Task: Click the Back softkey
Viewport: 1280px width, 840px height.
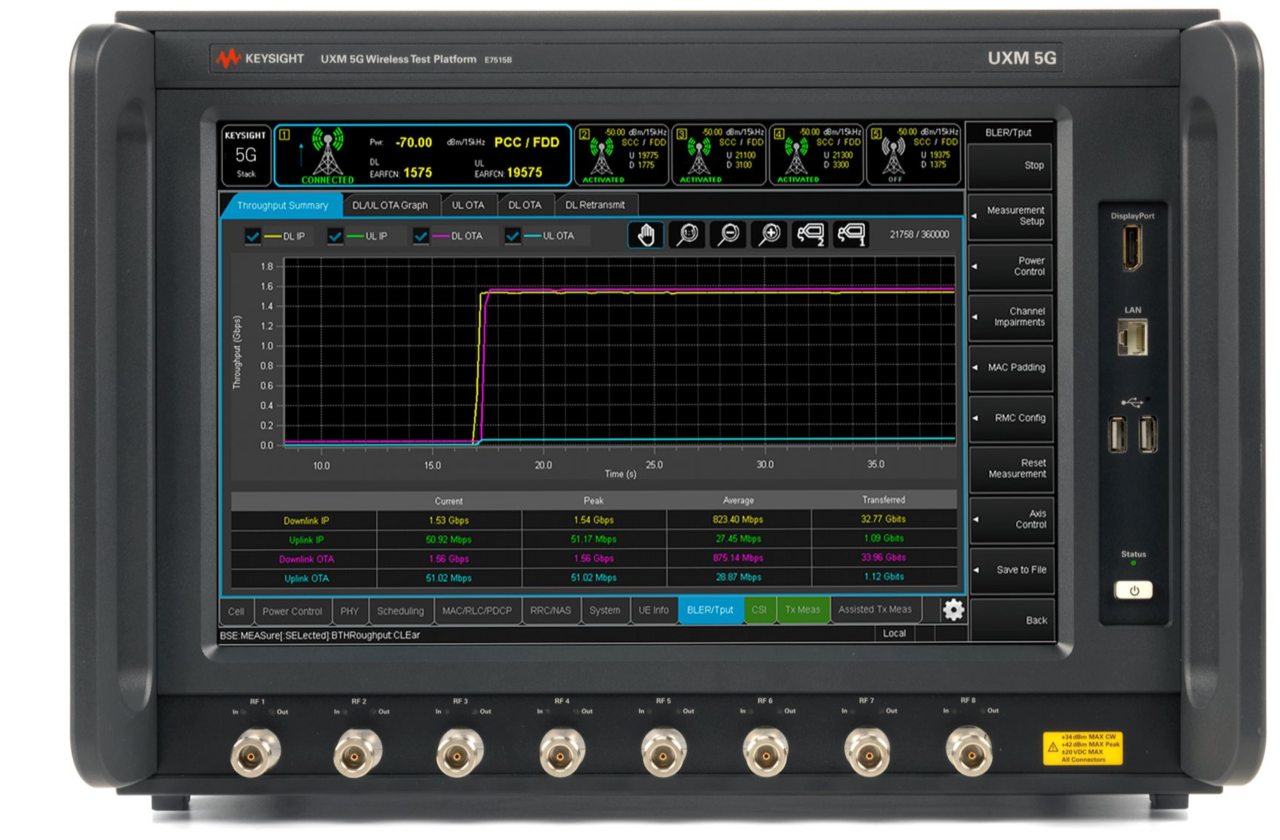Action: pyautogui.click(x=1011, y=620)
